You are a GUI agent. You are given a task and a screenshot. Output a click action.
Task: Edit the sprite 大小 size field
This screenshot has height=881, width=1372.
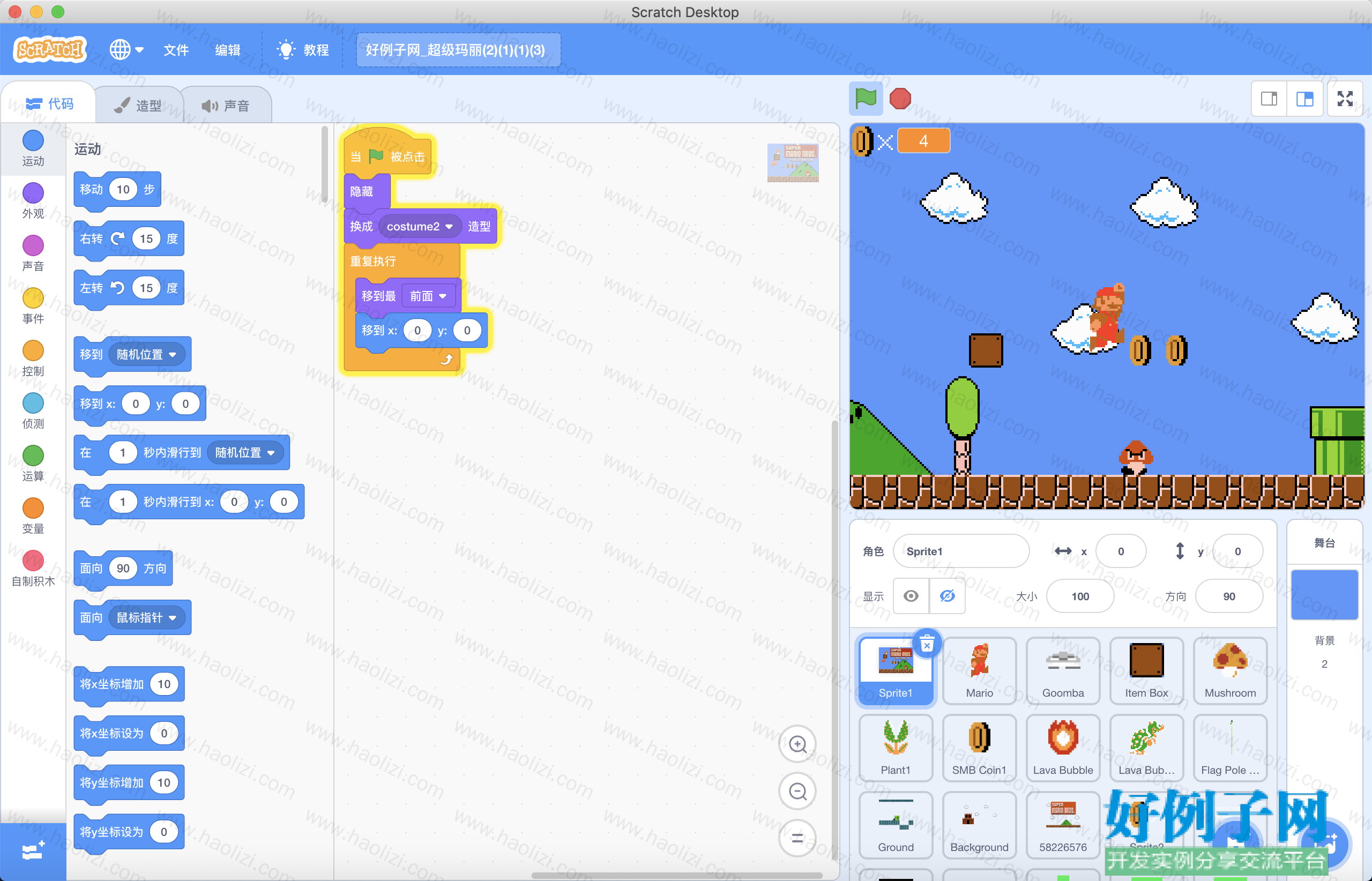pyautogui.click(x=1079, y=596)
